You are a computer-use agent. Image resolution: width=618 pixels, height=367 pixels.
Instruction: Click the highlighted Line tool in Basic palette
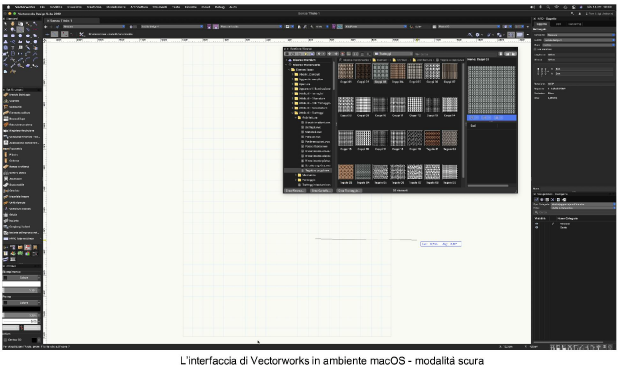point(20,30)
